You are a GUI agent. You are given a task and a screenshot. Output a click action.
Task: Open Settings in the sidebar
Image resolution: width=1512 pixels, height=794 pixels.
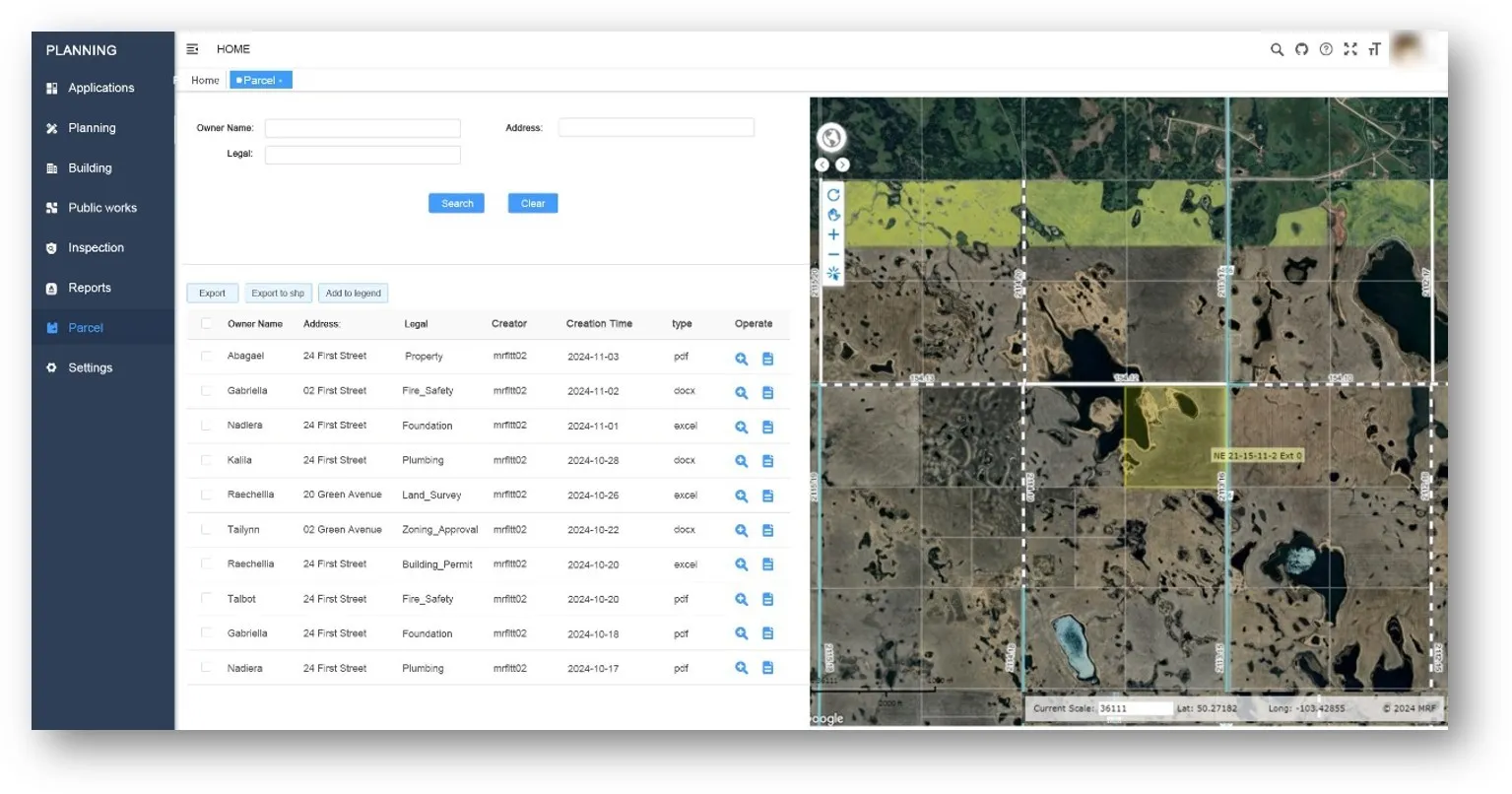click(102, 367)
